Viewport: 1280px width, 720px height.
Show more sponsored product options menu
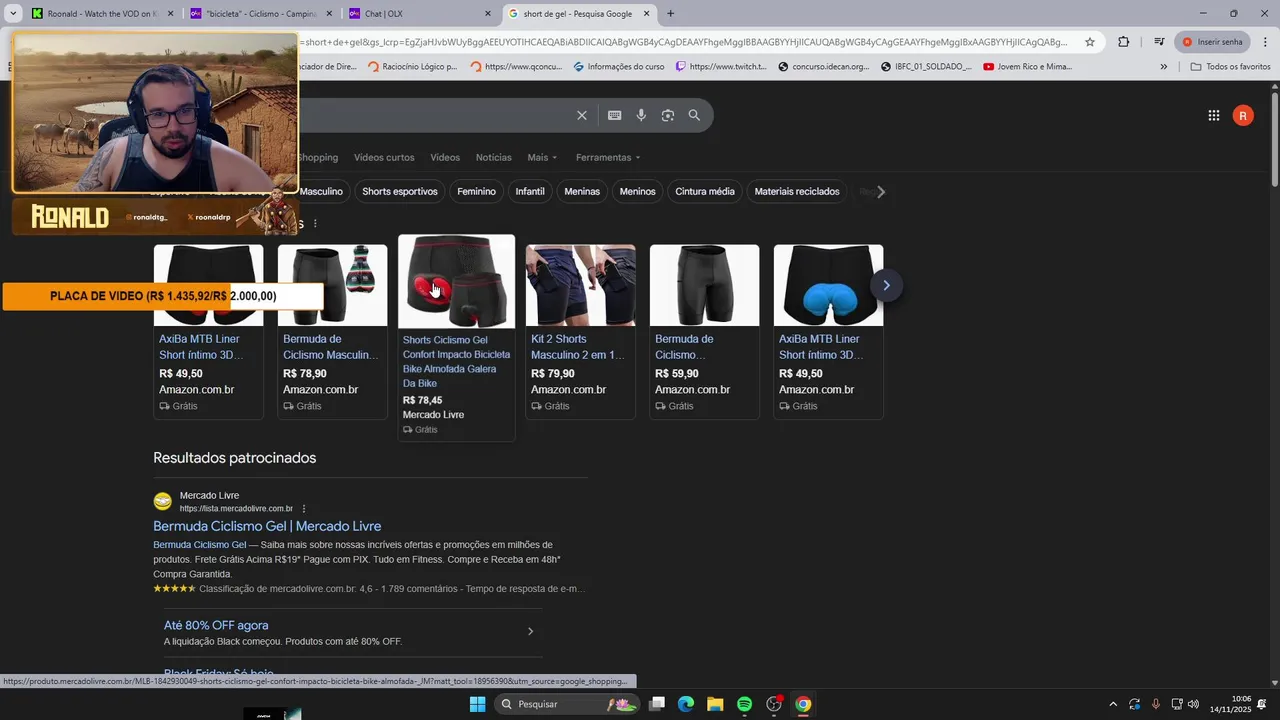point(315,224)
